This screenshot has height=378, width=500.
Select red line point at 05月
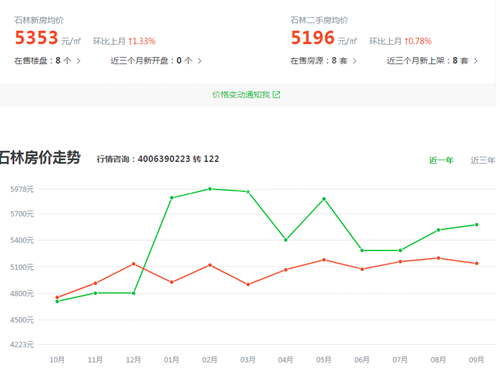coord(324,260)
